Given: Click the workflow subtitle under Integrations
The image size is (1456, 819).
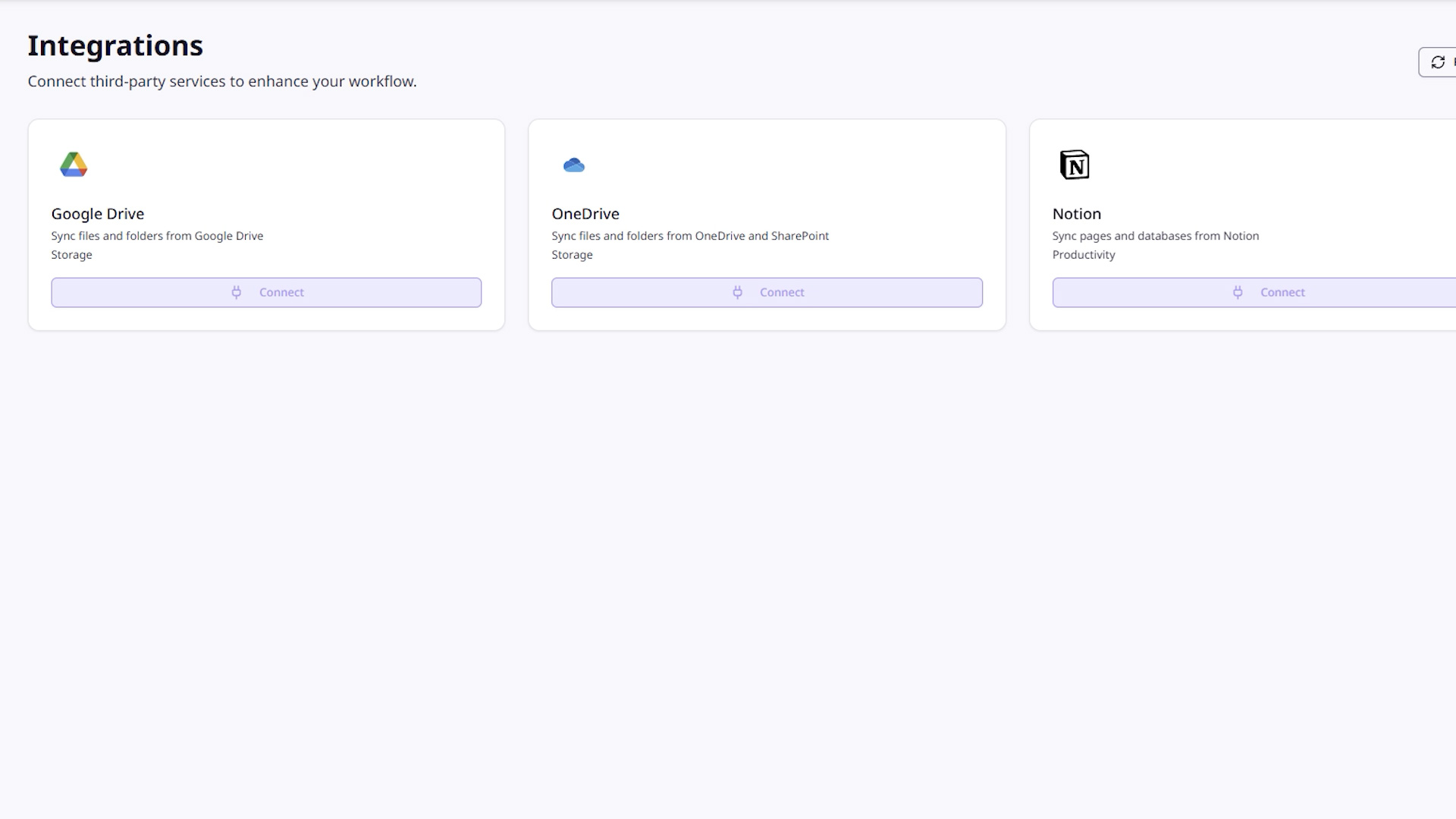Looking at the screenshot, I should 221,81.
